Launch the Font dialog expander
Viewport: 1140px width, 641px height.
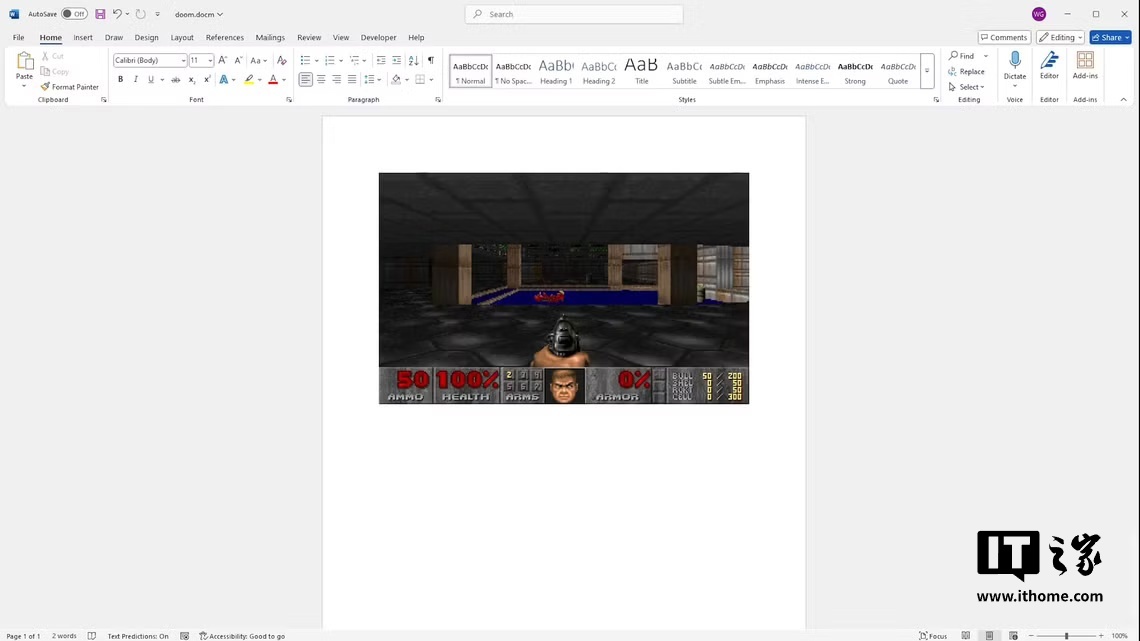coord(289,100)
